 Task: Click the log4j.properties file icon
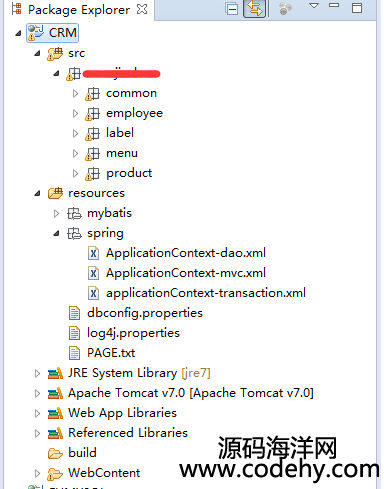(74, 333)
